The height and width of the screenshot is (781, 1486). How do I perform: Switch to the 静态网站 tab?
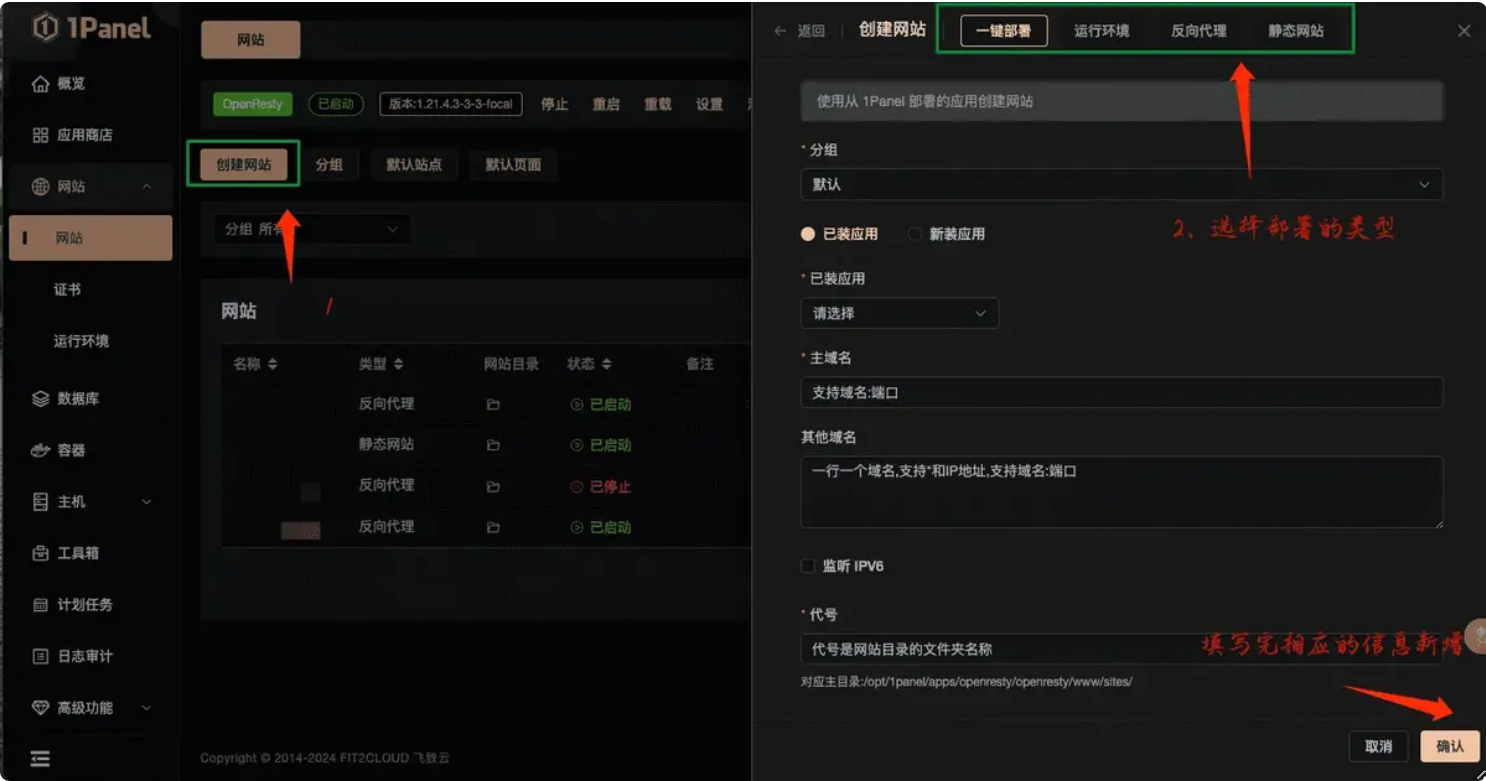[x=1295, y=31]
